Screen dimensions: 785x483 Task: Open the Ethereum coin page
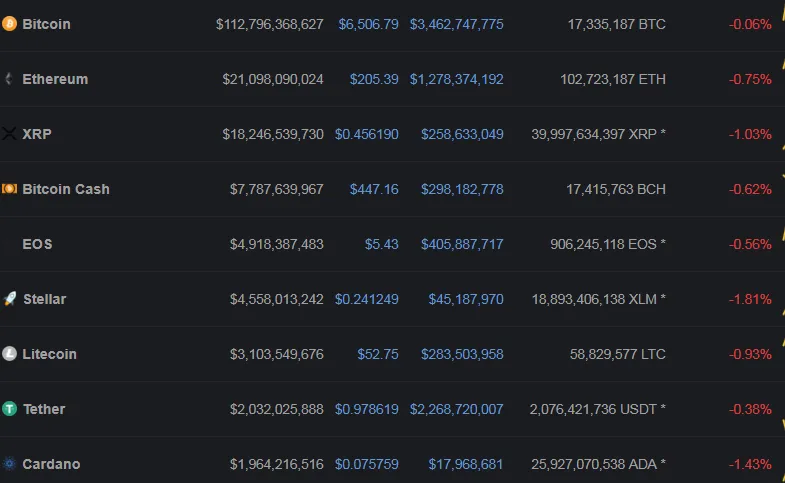(55, 79)
